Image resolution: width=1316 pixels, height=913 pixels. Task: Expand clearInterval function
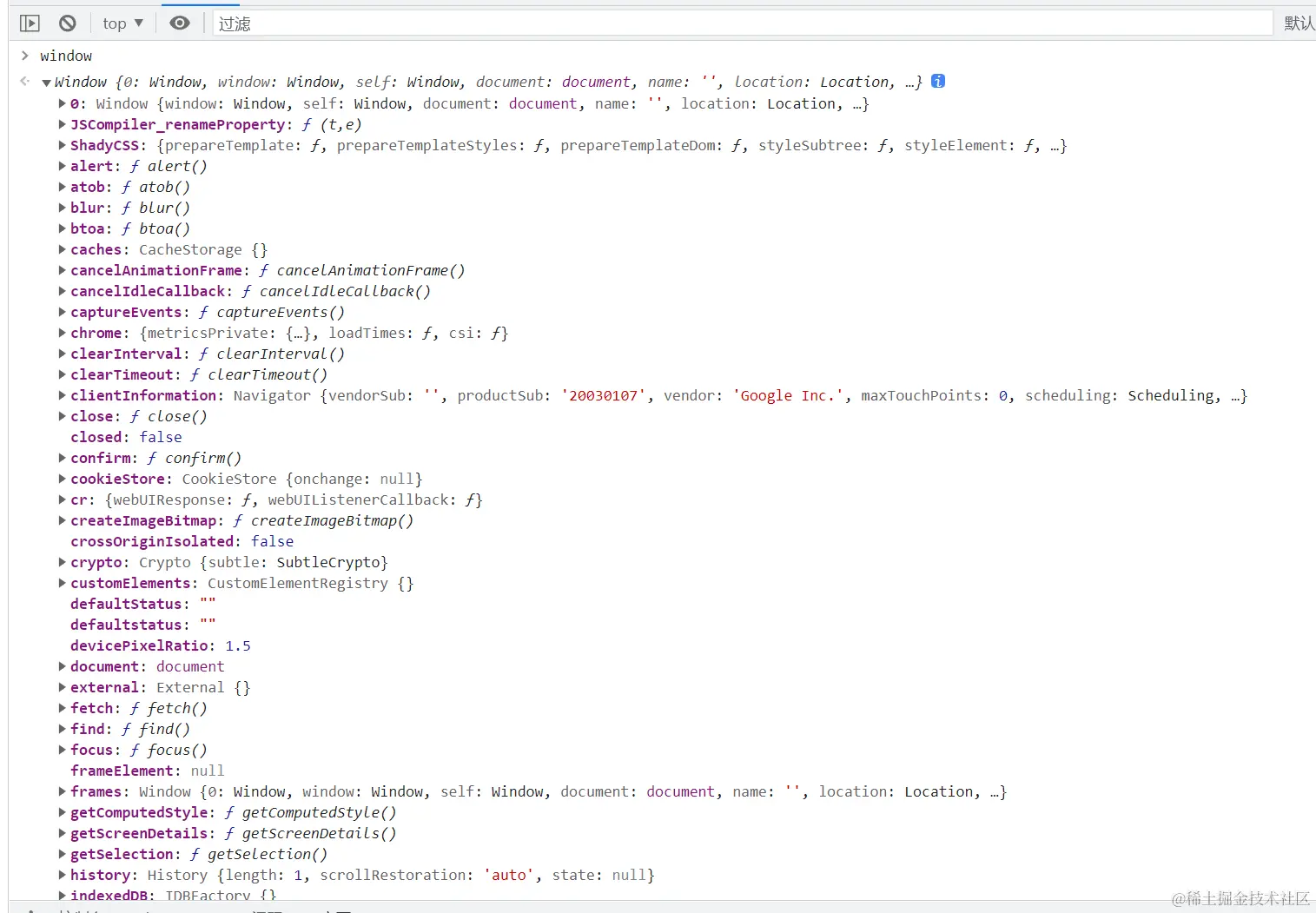(x=63, y=354)
